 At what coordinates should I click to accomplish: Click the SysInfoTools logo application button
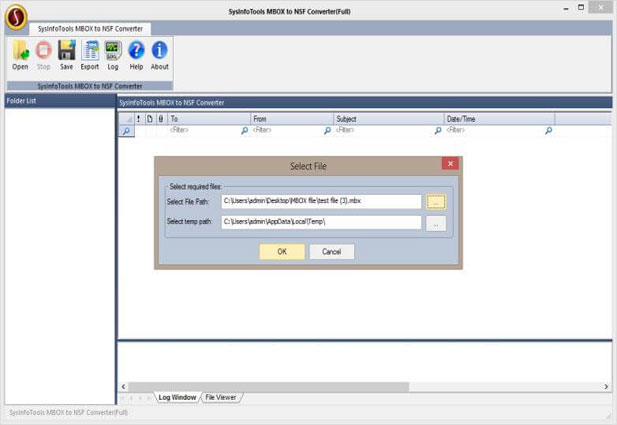[16, 17]
